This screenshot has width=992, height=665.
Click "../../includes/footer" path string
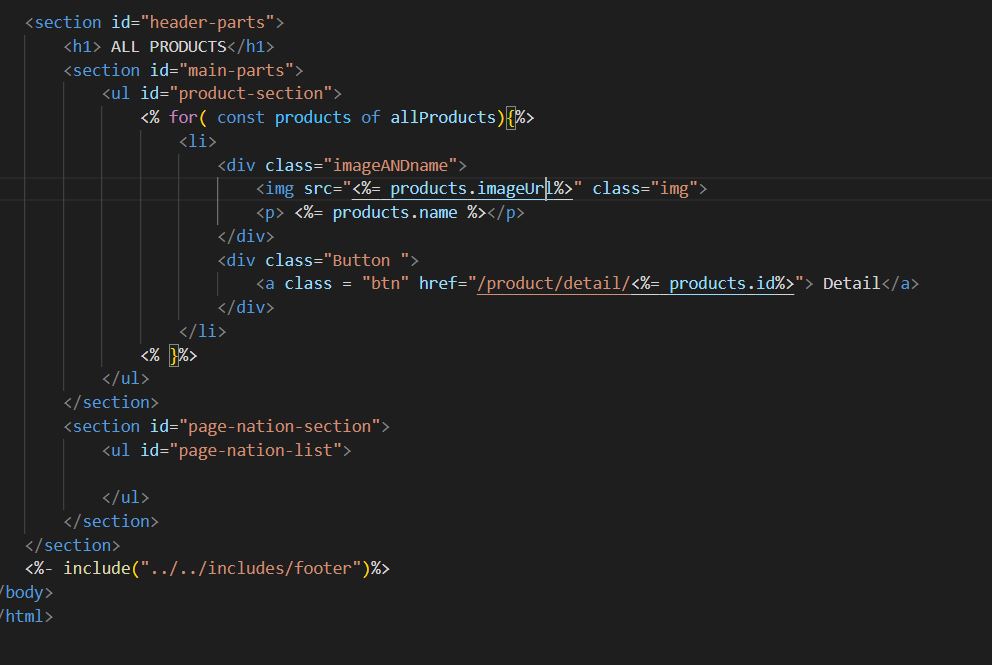[251, 569]
